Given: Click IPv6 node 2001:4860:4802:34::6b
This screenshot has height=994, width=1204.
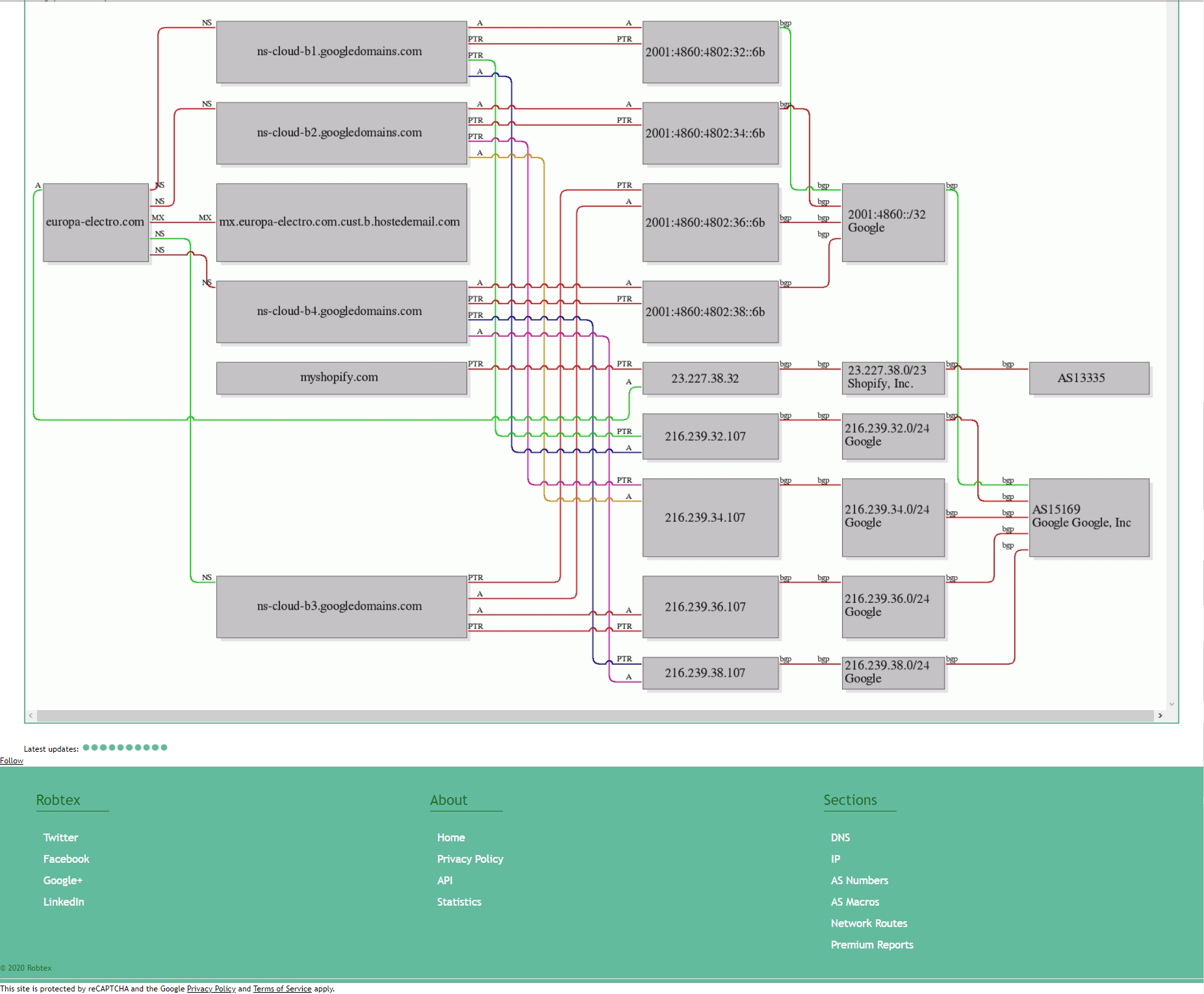Looking at the screenshot, I should pyautogui.click(x=711, y=133).
